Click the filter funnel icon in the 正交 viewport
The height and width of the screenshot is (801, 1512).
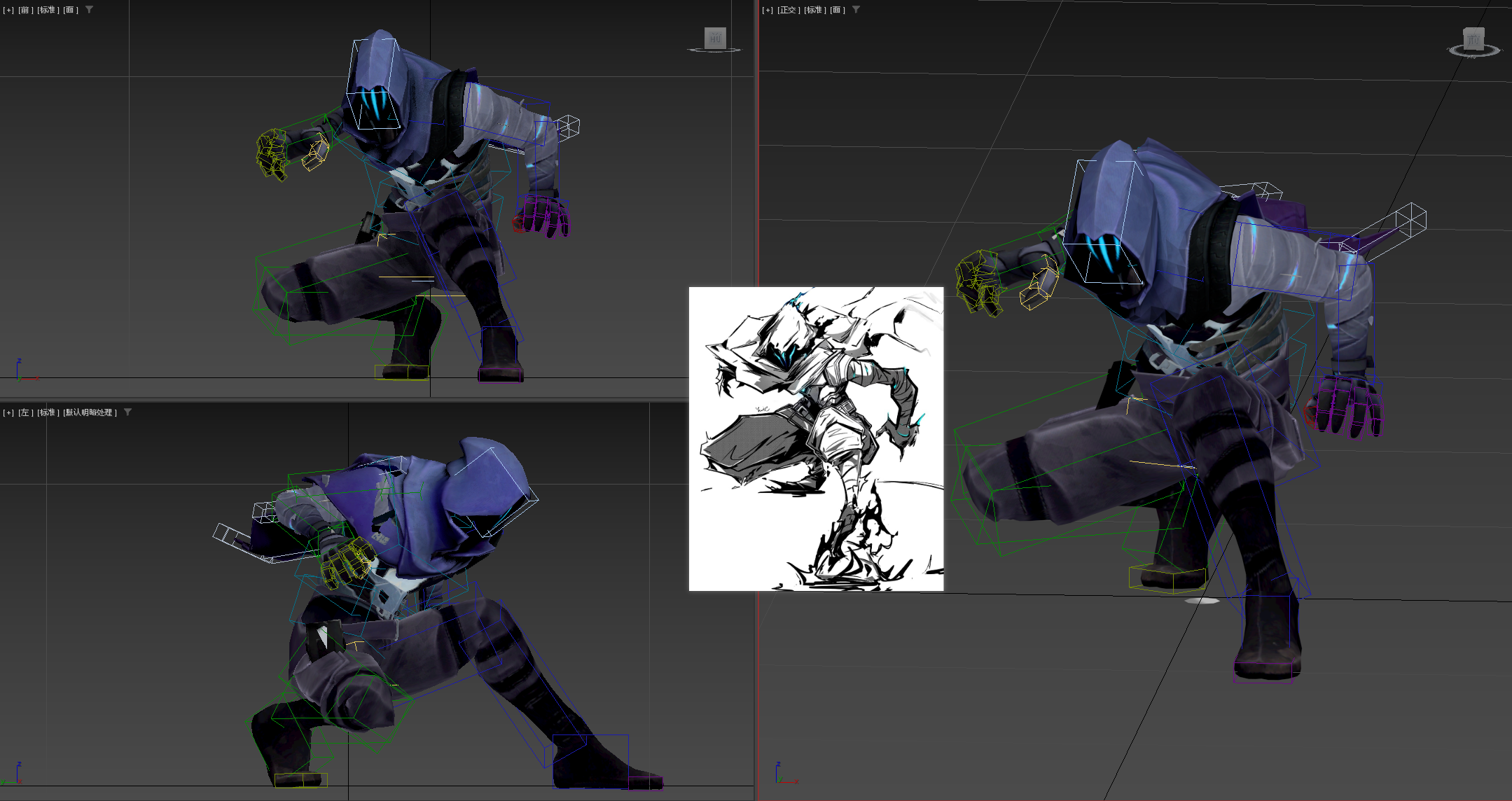(856, 10)
